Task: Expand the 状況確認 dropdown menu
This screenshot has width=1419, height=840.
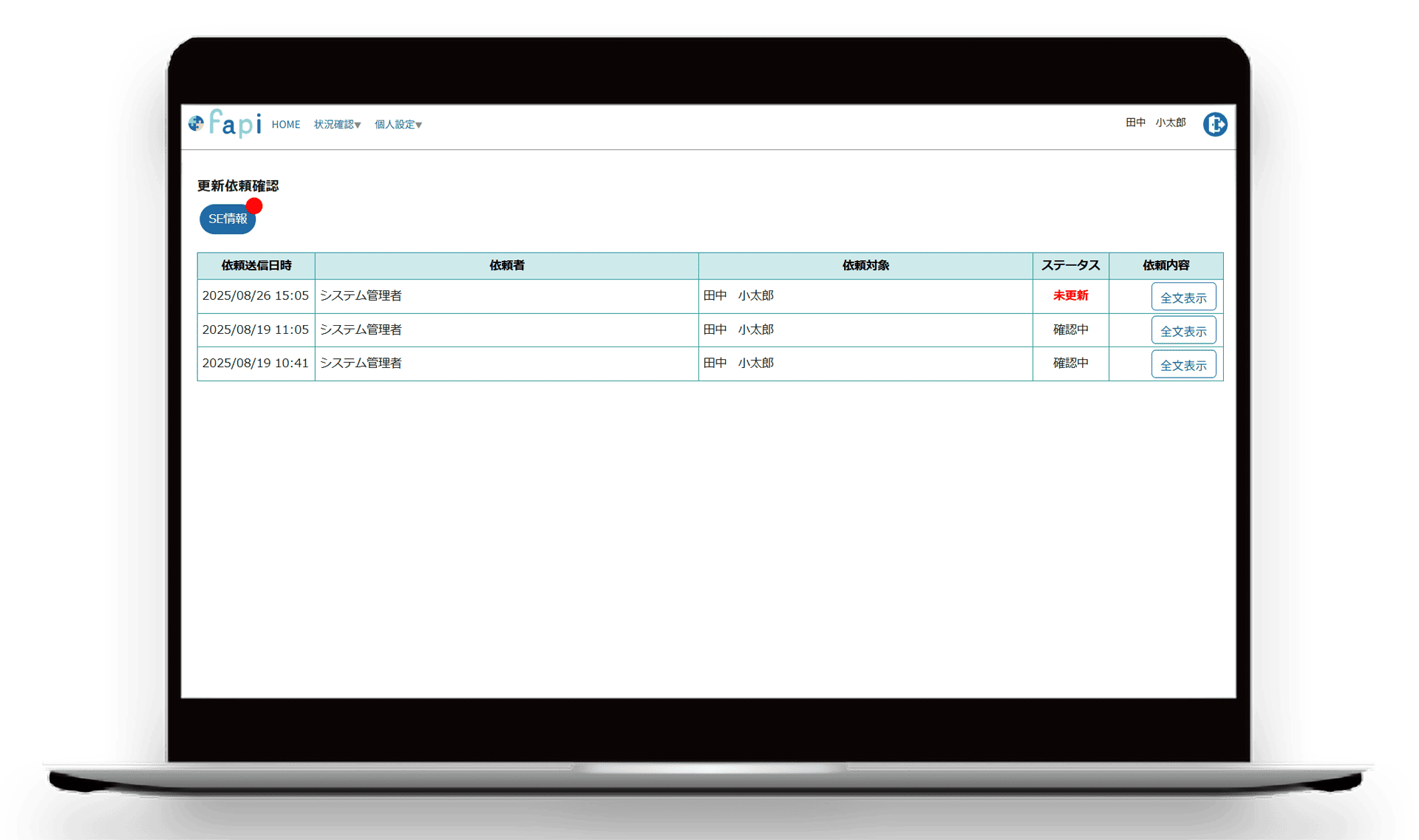Action: coord(337,125)
